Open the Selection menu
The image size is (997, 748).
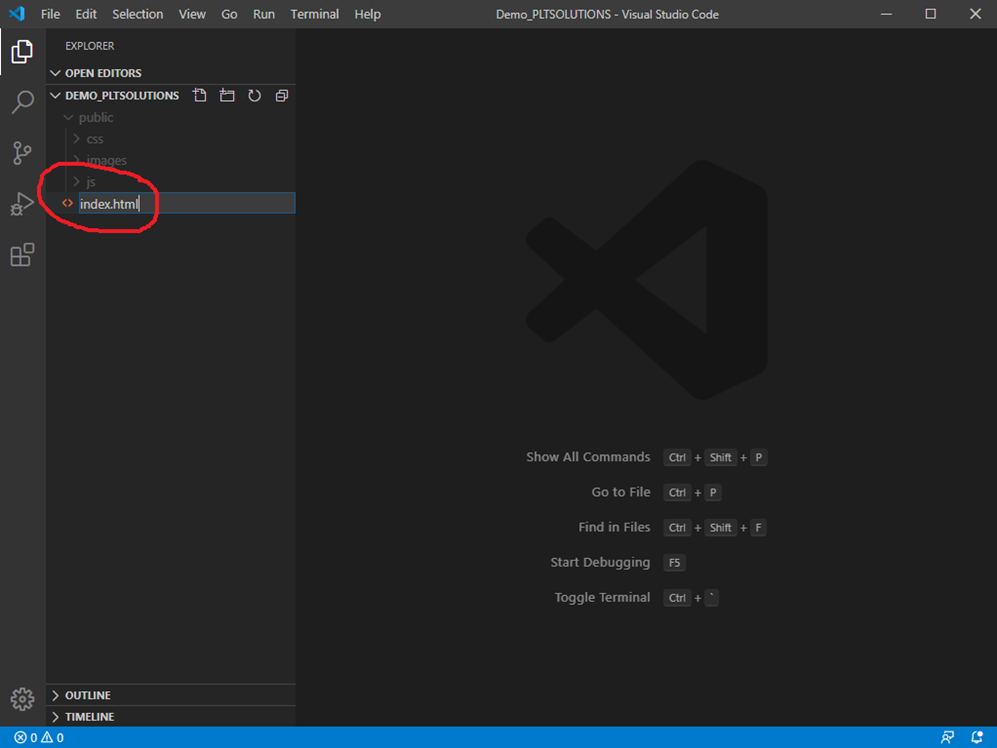point(137,14)
